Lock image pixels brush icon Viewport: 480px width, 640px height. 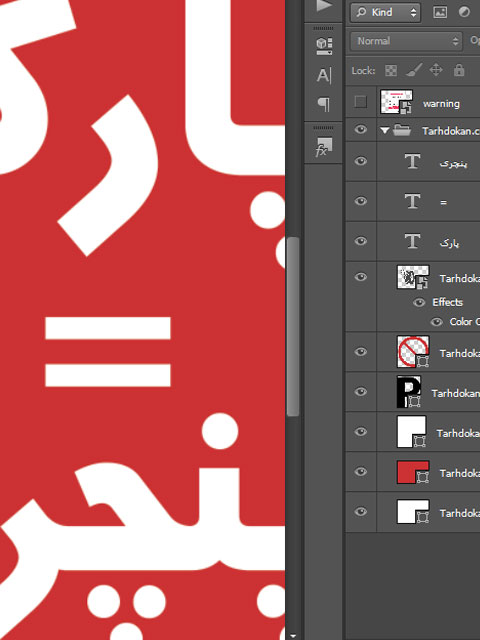coord(413,70)
